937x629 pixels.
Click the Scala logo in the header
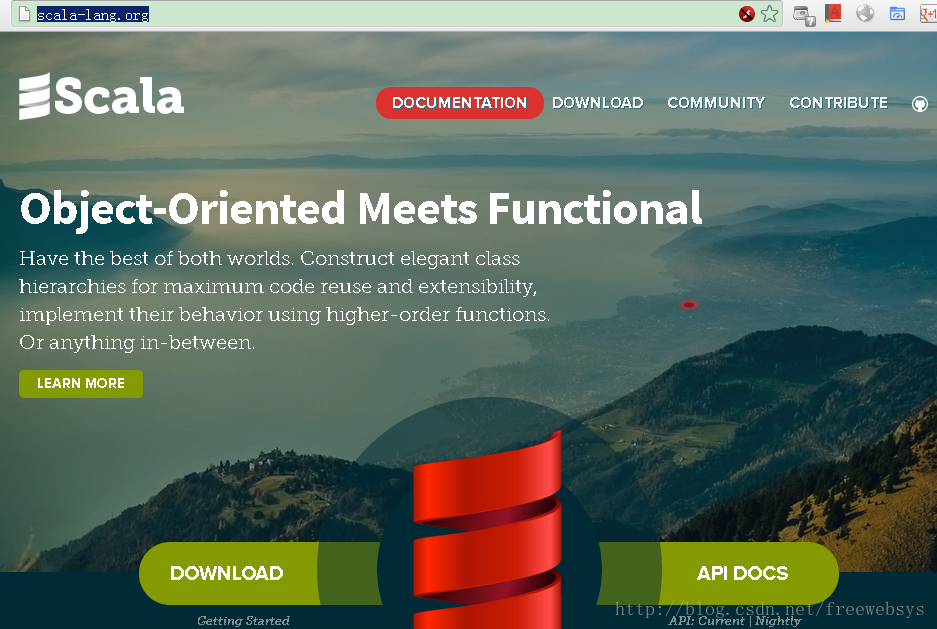[101, 96]
